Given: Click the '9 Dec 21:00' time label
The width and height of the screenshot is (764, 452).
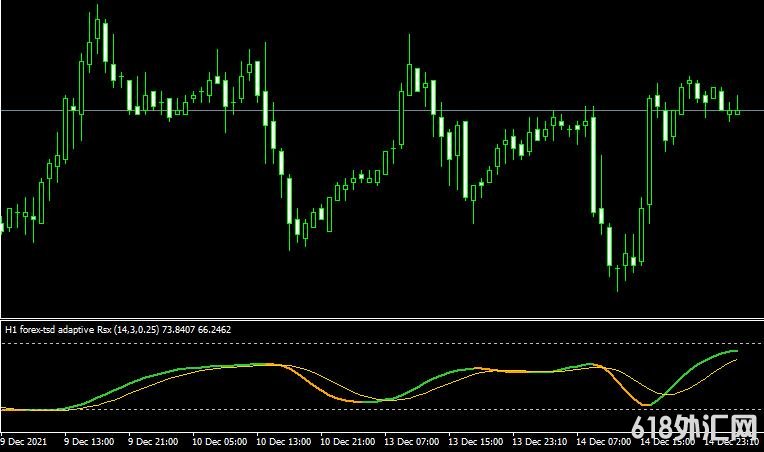Looking at the screenshot, I should coord(153,440).
